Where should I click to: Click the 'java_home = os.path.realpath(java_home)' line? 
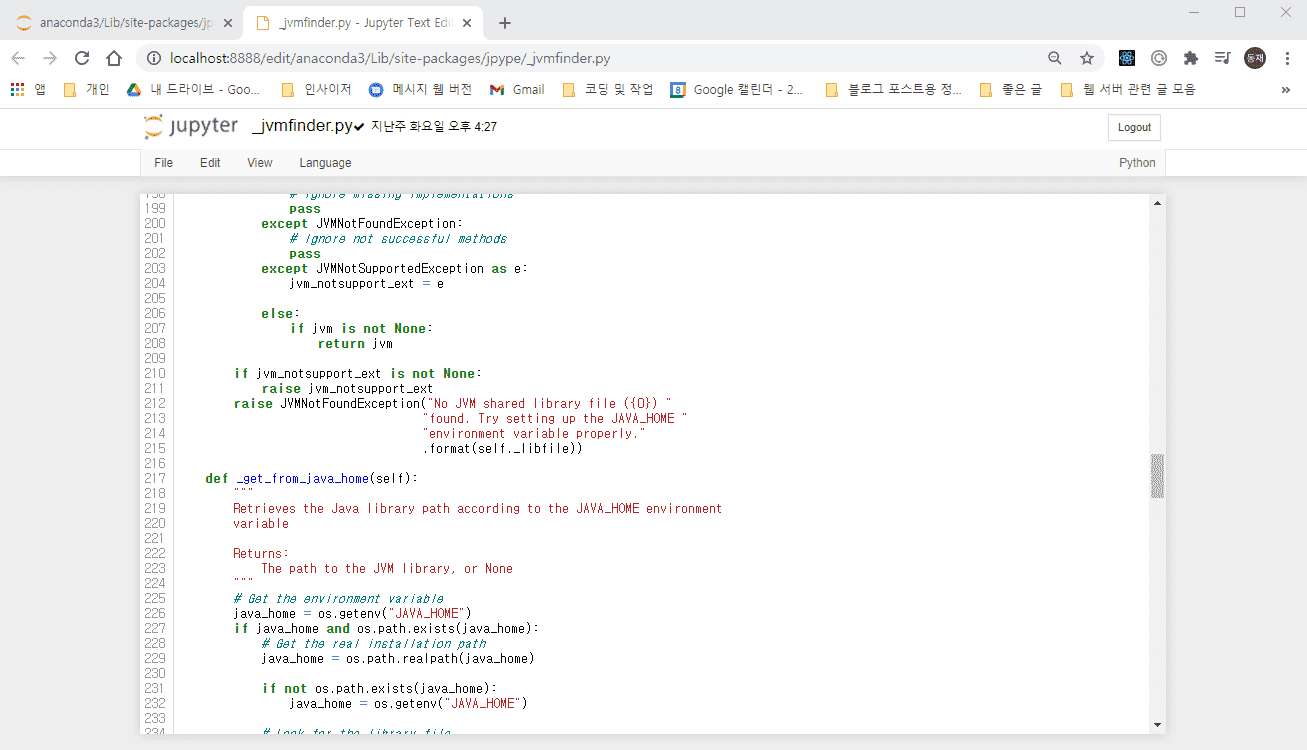pos(398,658)
